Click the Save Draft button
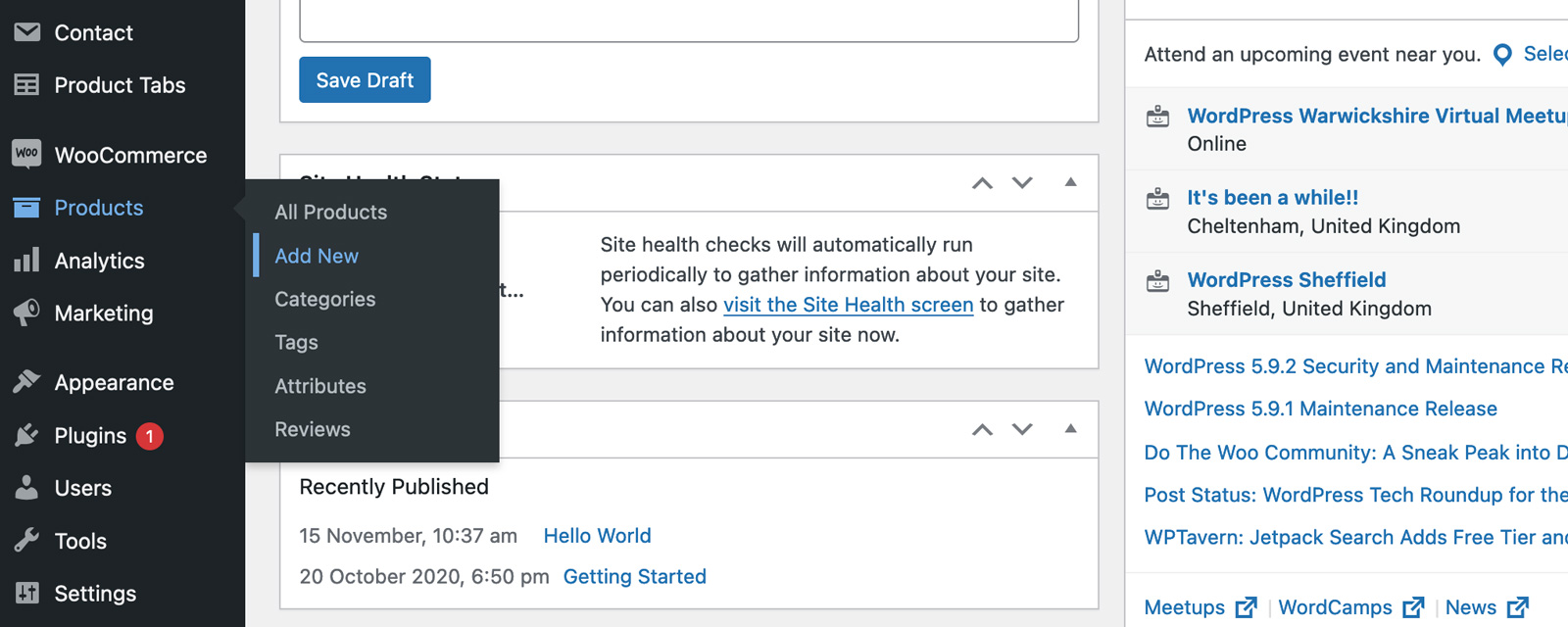This screenshot has width=1568, height=627. point(365,79)
